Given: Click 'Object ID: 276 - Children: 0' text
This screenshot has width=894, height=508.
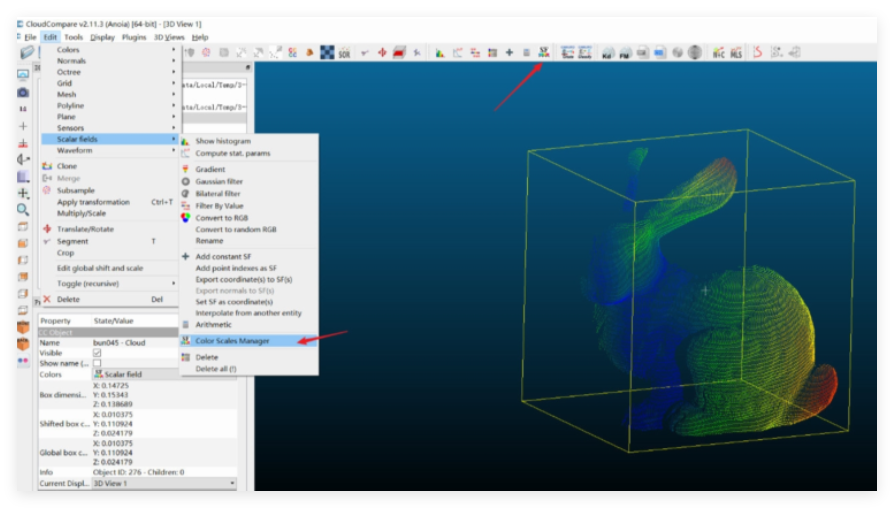Looking at the screenshot, I should point(139,472).
